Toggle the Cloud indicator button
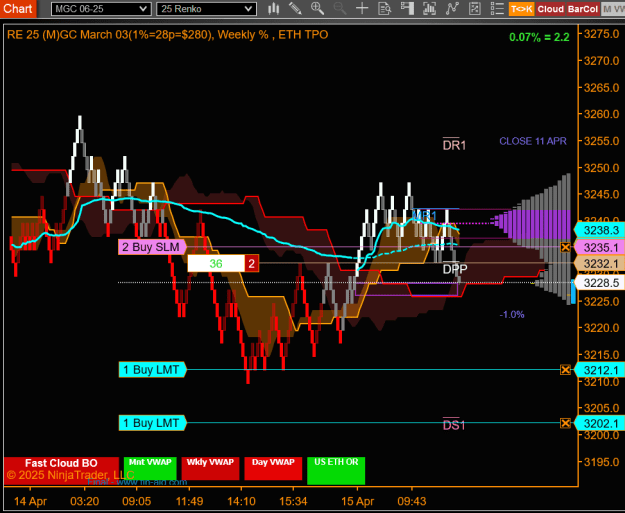Viewport: 625px width, 513px height. point(550,9)
